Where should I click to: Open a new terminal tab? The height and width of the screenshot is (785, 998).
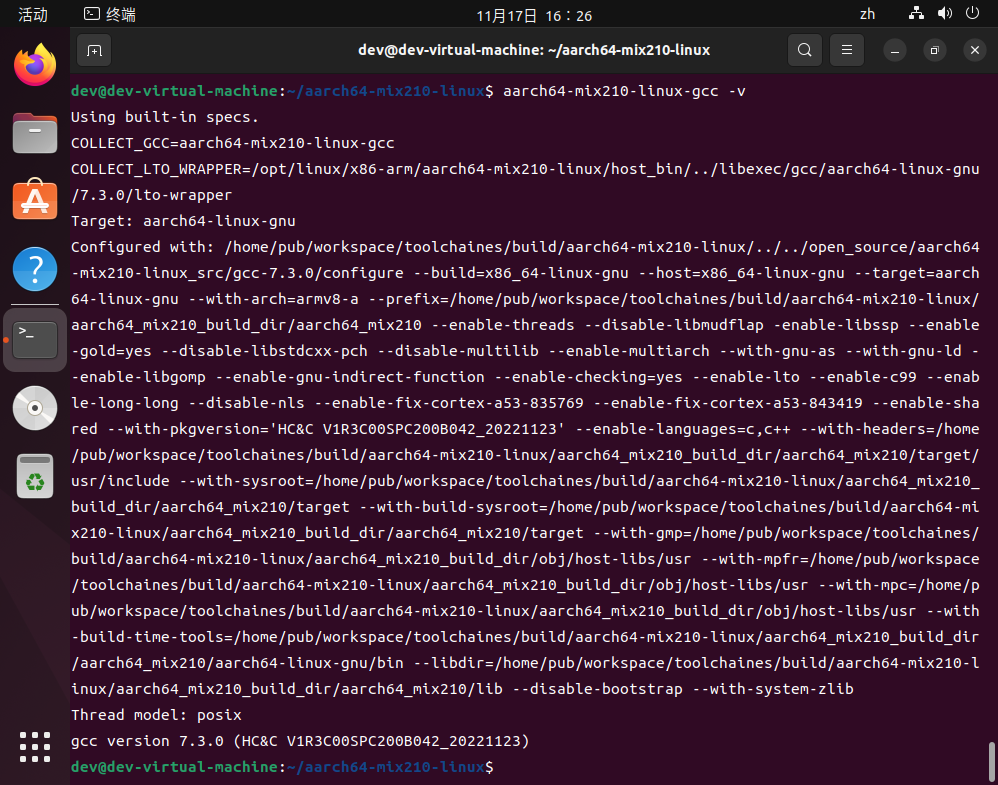click(93, 50)
